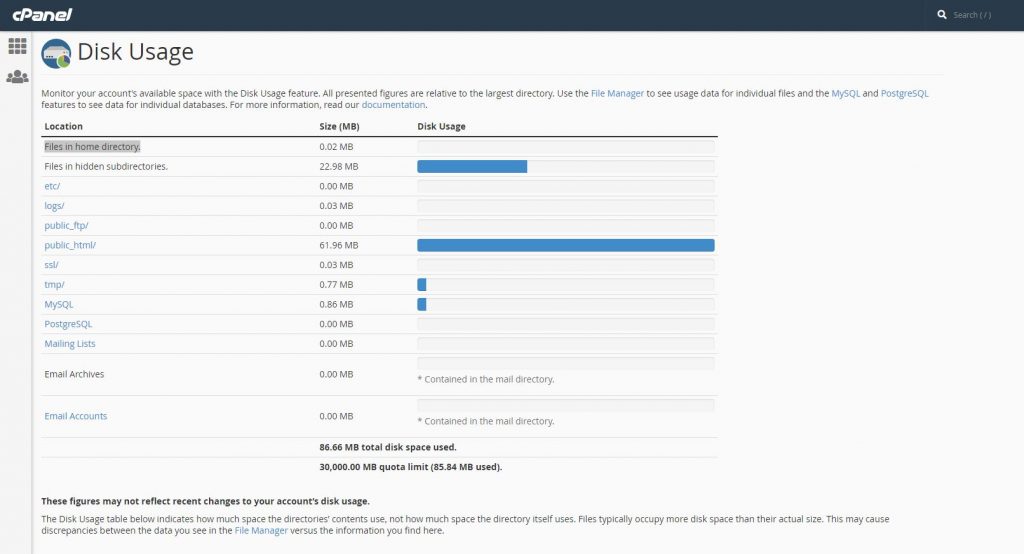1024x554 pixels.
Task: Click the cPanel logo
Action: click(x=42, y=14)
